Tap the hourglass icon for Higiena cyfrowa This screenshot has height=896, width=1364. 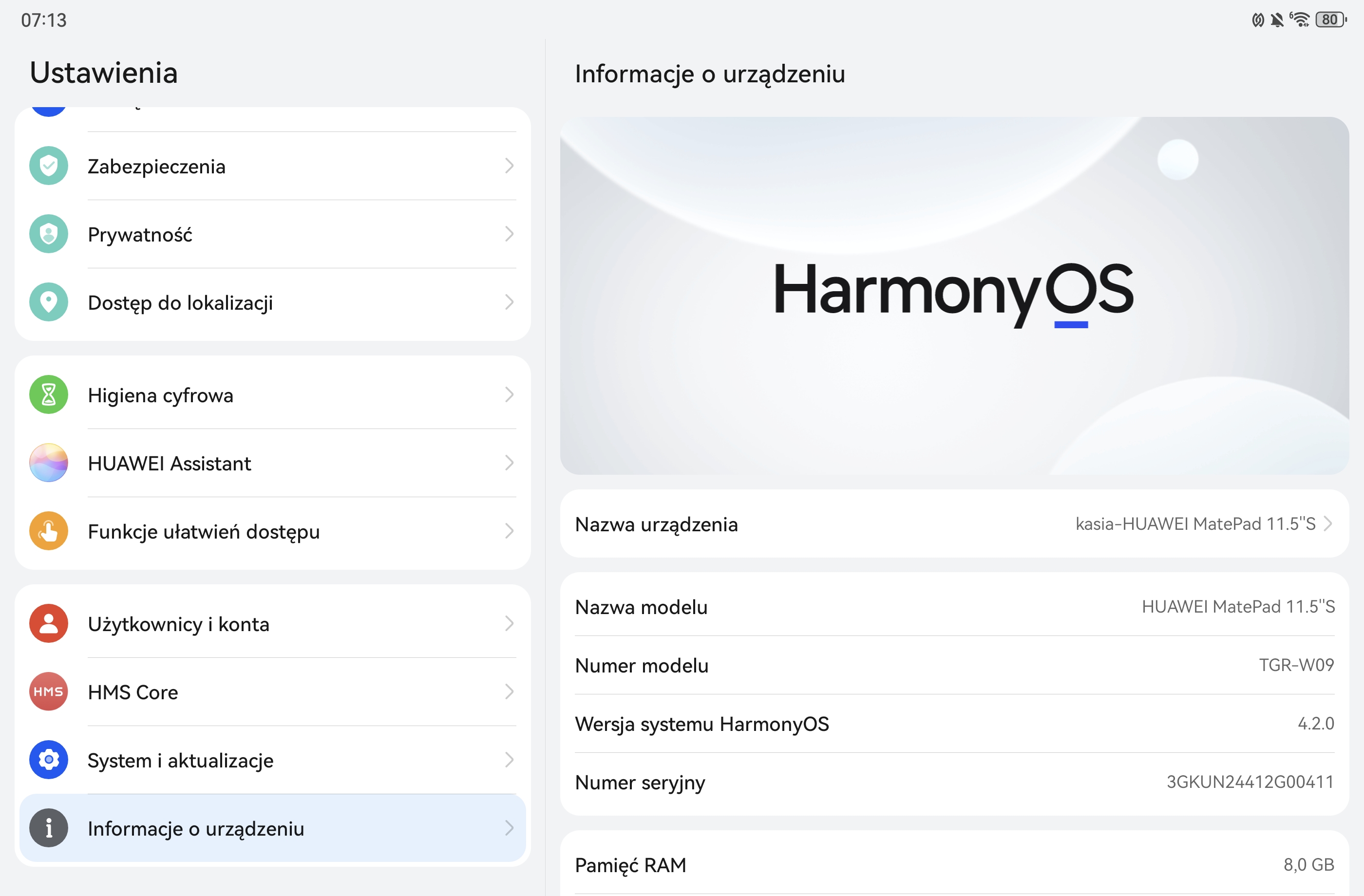coord(49,395)
